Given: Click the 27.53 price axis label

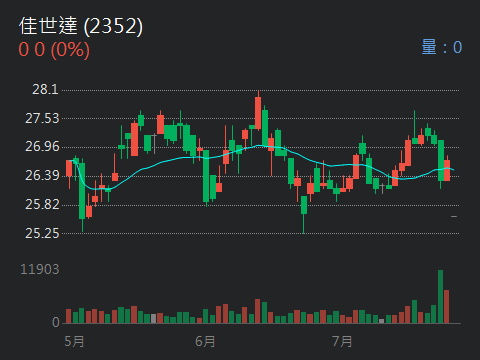Looking at the screenshot, I should [42, 118].
